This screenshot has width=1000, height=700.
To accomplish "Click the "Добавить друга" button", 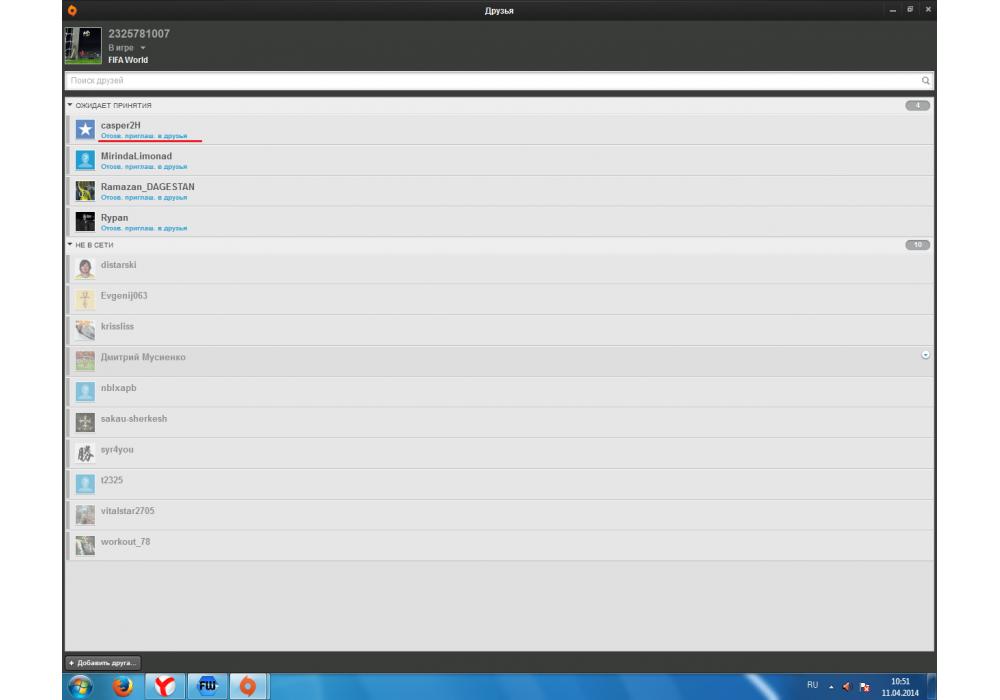I will (103, 662).
